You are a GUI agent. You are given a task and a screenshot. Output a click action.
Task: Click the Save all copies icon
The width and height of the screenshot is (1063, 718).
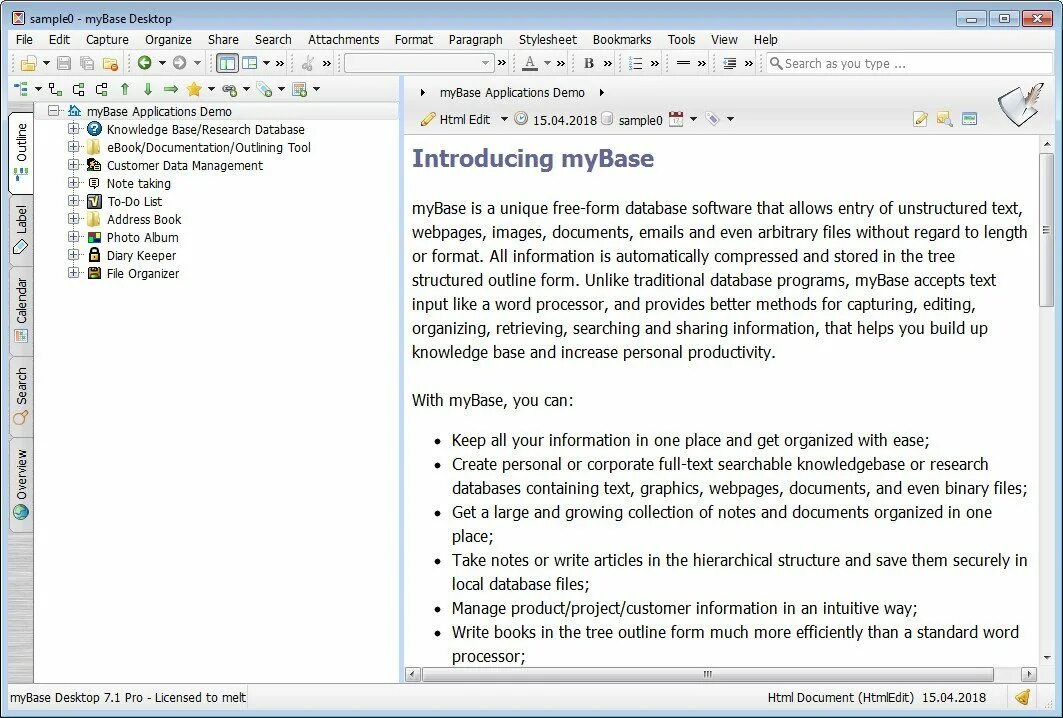pos(87,64)
